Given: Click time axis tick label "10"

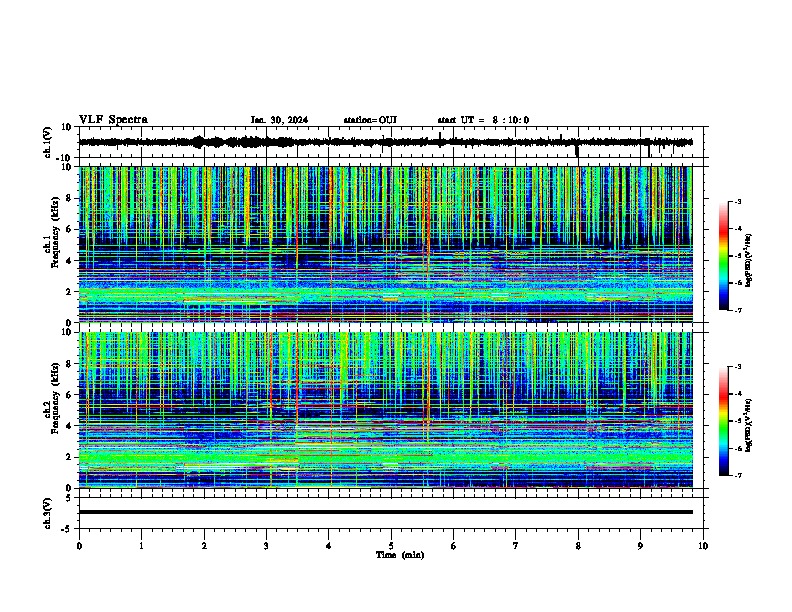Looking at the screenshot, I should (703, 546).
